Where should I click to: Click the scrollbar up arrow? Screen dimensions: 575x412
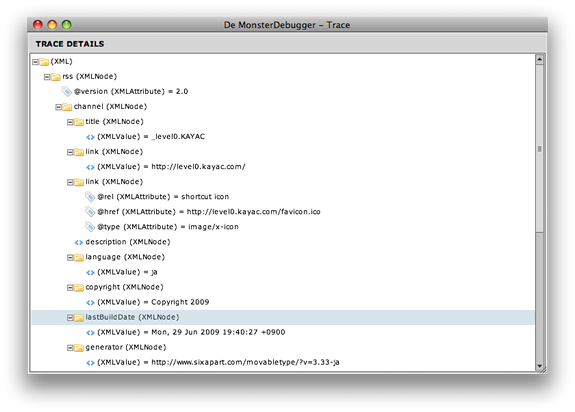coord(539,59)
